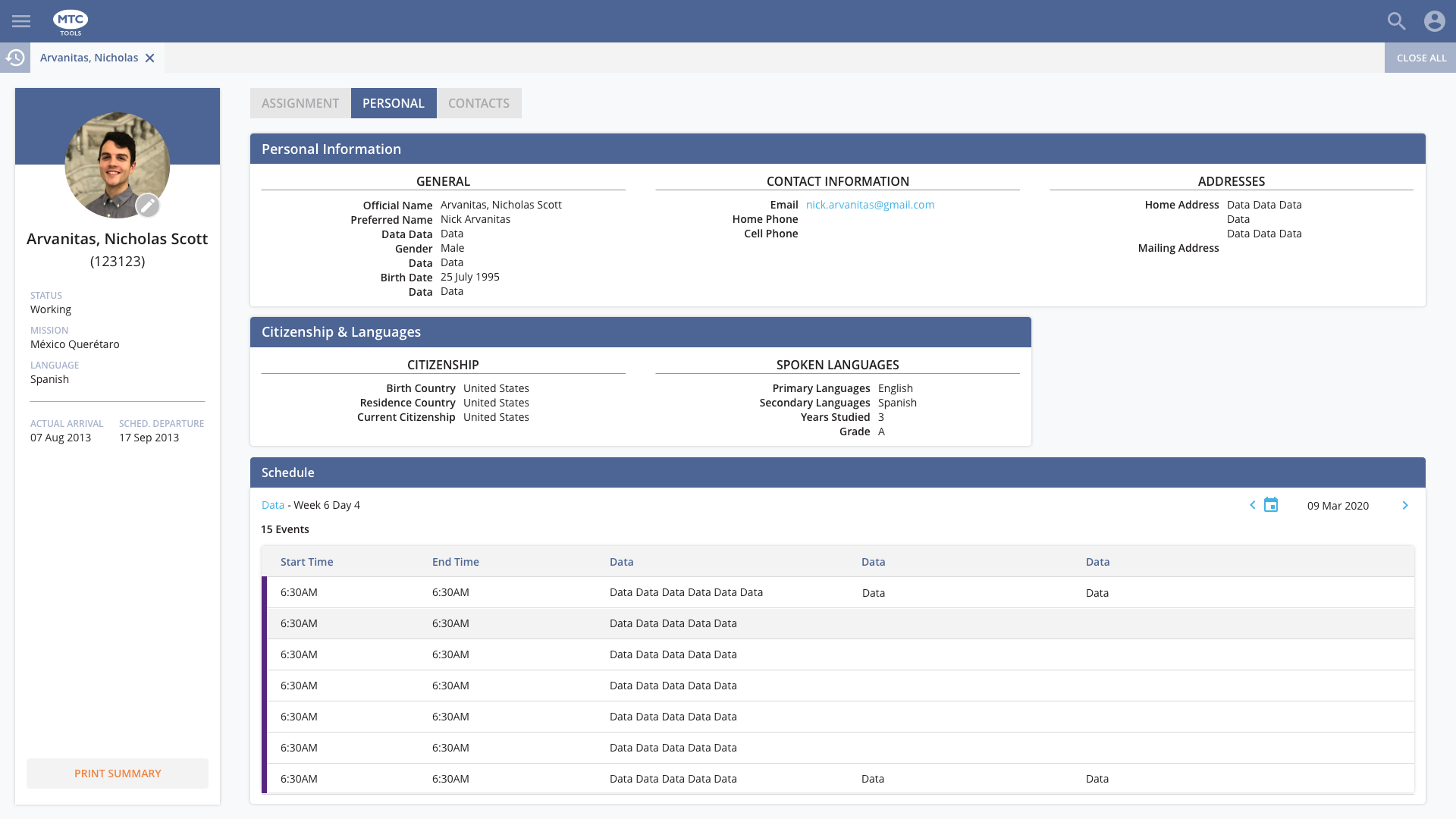Click the sidebar Language value 'Spanish'
The height and width of the screenshot is (819, 1456).
coord(50,379)
